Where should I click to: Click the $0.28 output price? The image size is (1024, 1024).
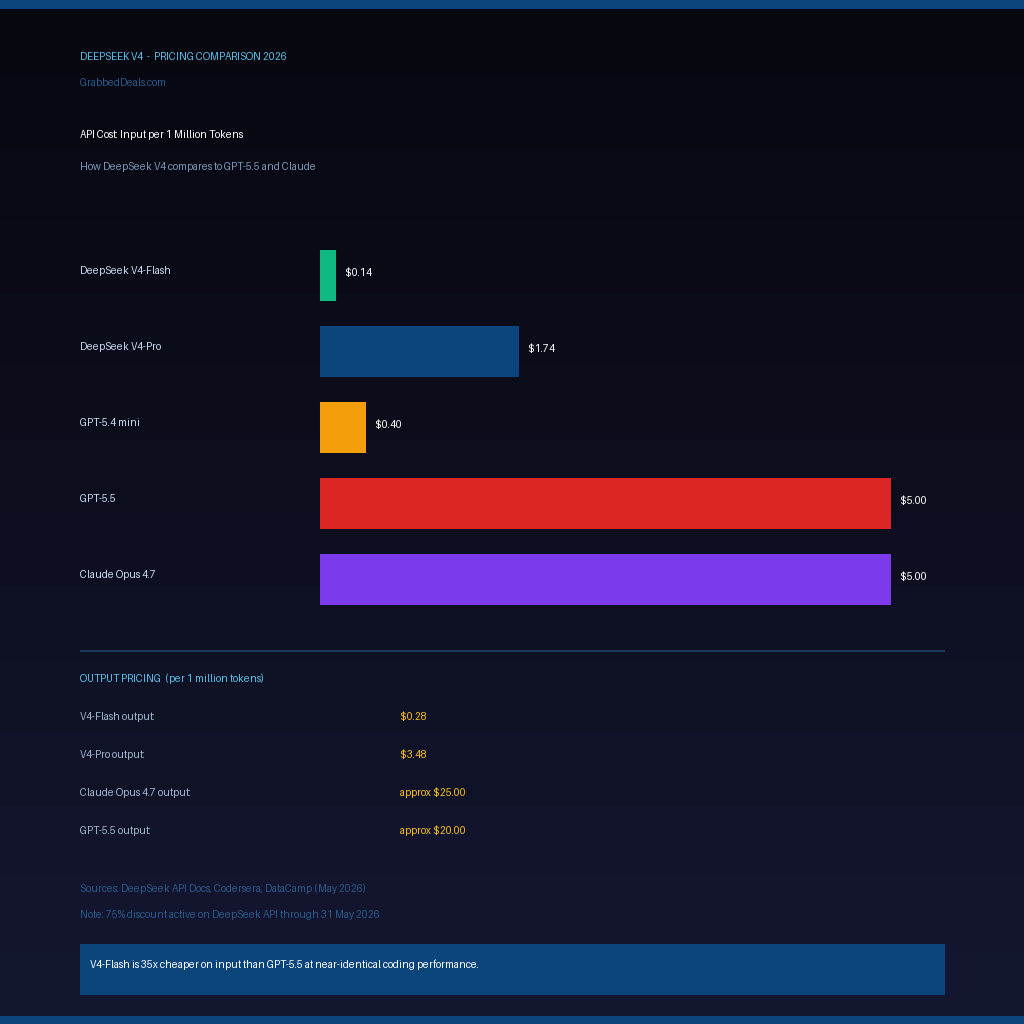413,716
